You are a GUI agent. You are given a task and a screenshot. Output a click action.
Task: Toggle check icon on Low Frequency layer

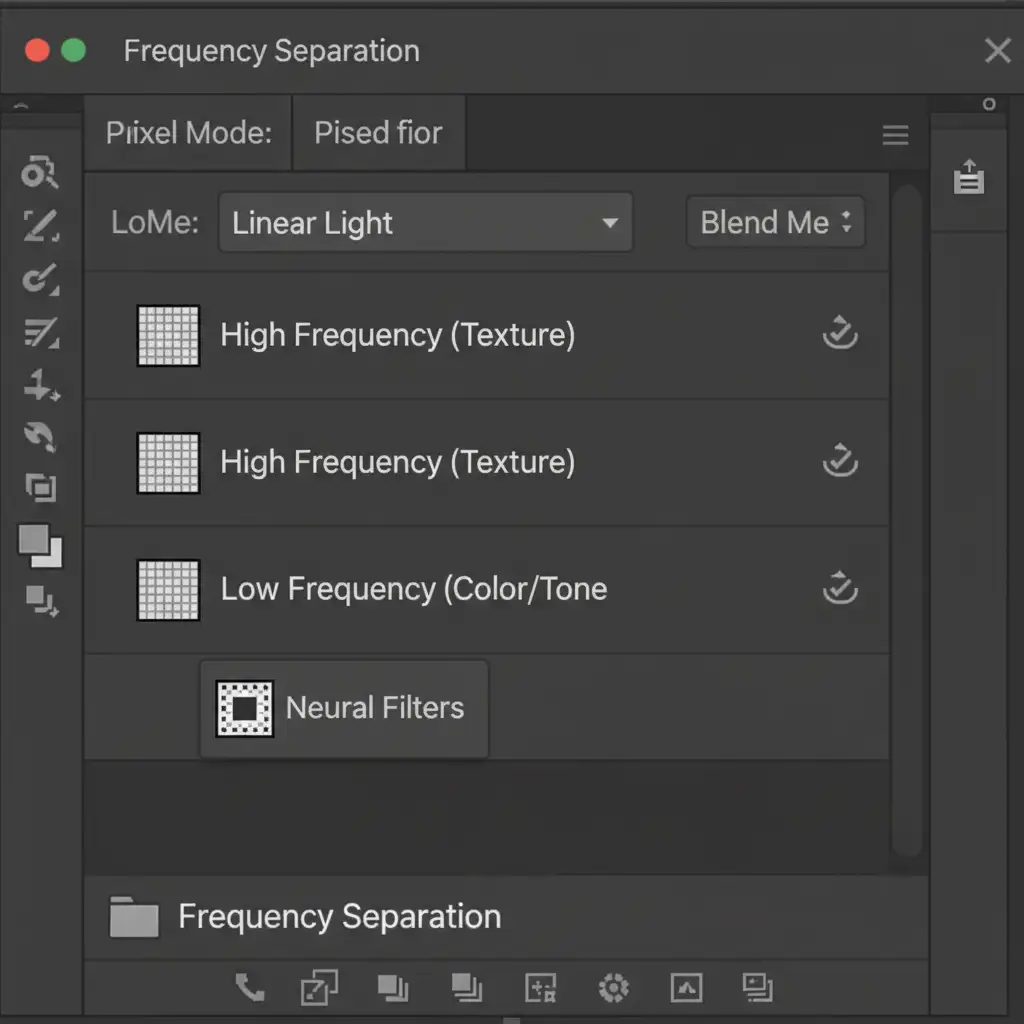click(840, 589)
